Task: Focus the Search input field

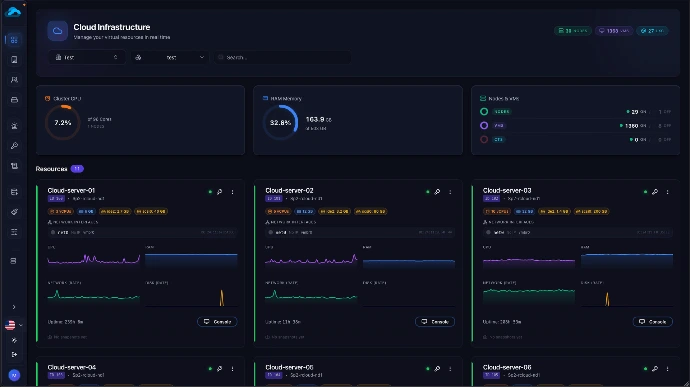Action: (x=283, y=57)
